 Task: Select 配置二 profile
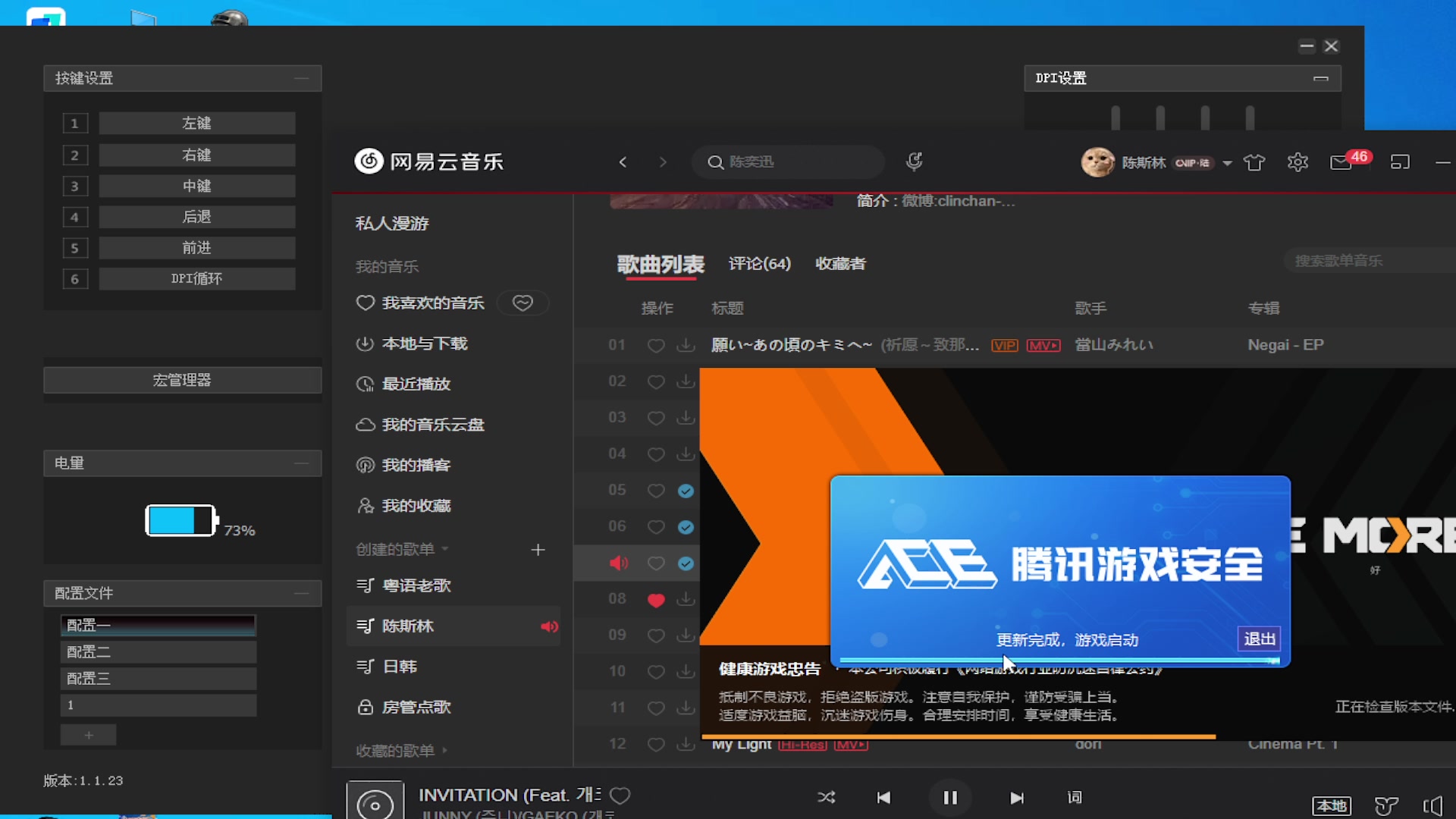coord(158,651)
